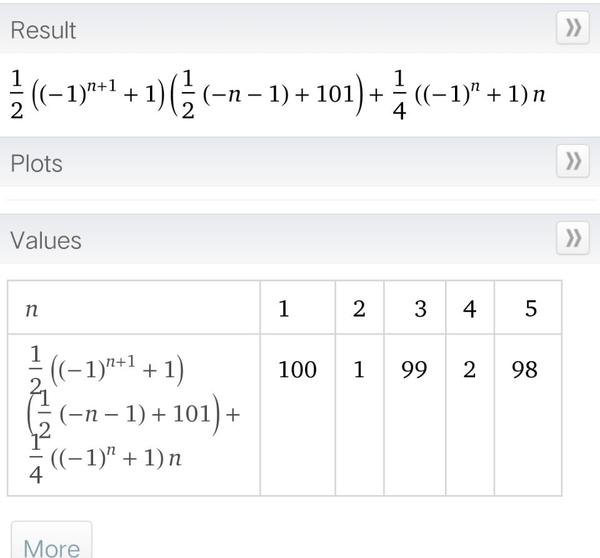Select column header 2 in the Values table
The image size is (600, 558).
pyautogui.click(x=359, y=309)
